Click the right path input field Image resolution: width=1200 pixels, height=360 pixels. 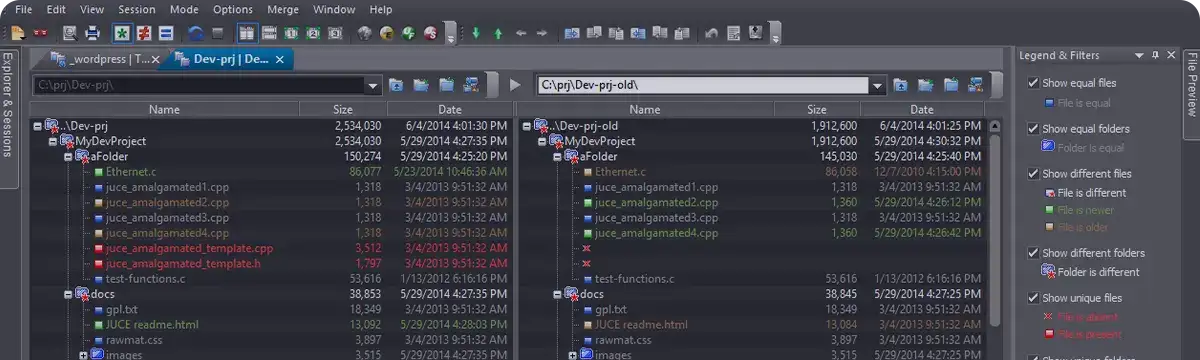click(703, 85)
